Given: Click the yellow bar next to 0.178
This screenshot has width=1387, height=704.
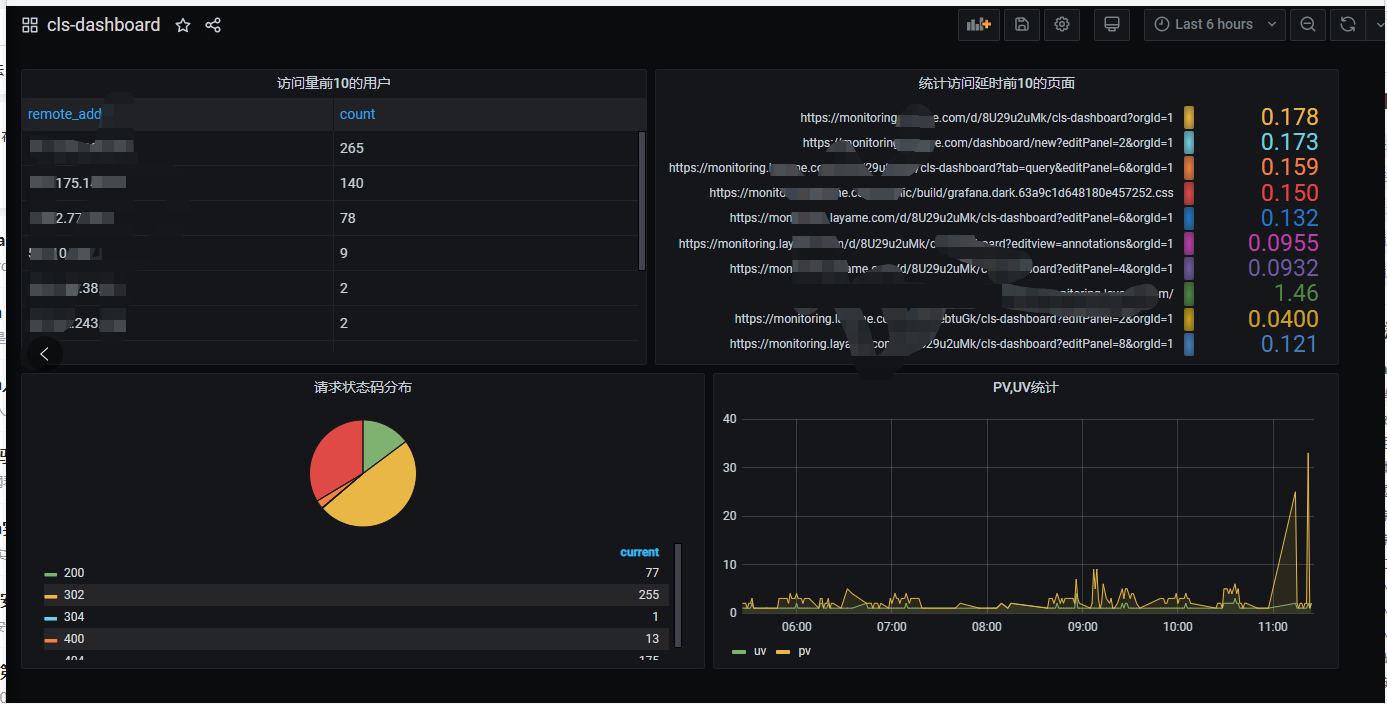Looking at the screenshot, I should point(1189,117).
